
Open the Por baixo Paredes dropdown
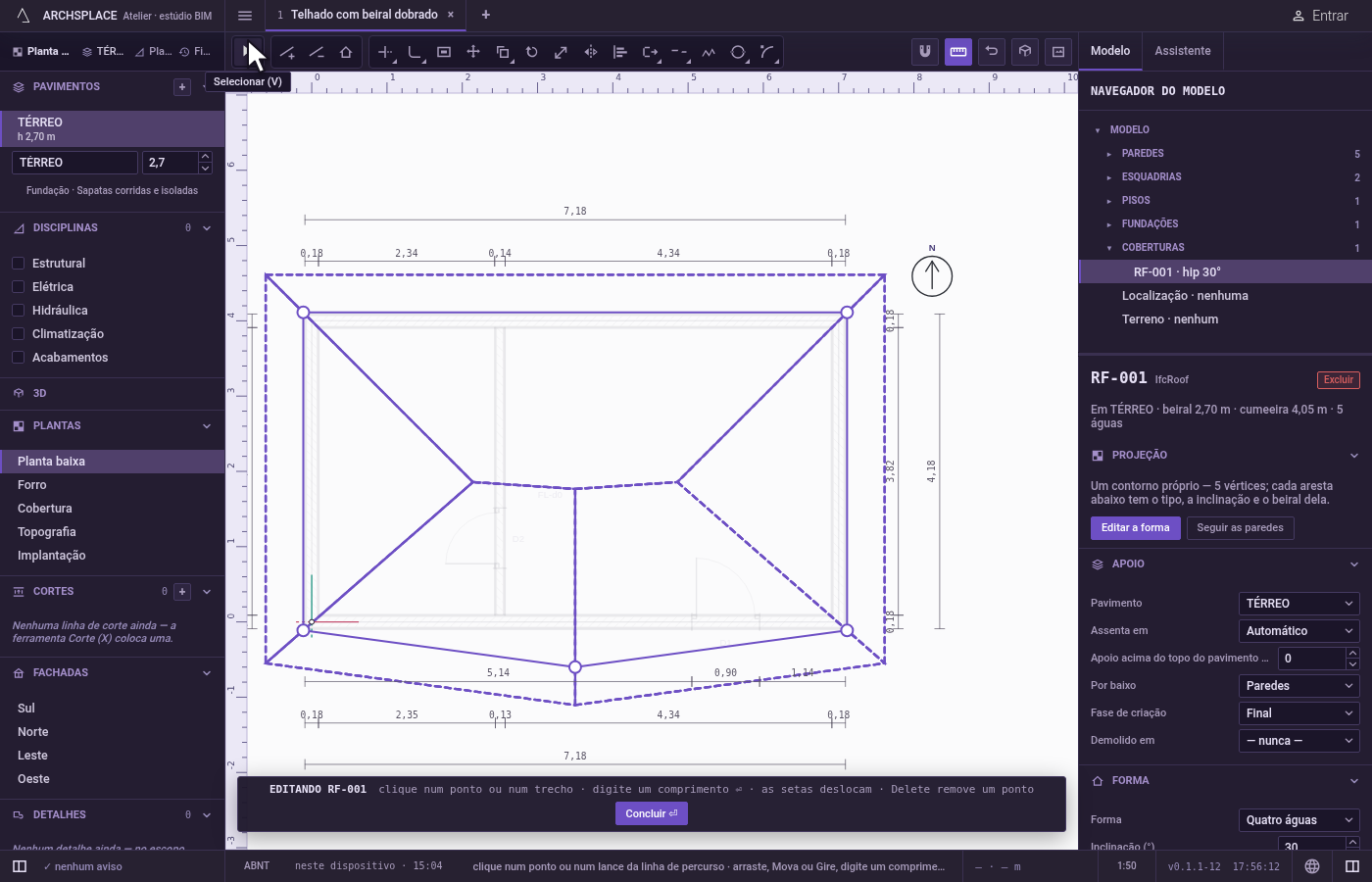(1299, 686)
